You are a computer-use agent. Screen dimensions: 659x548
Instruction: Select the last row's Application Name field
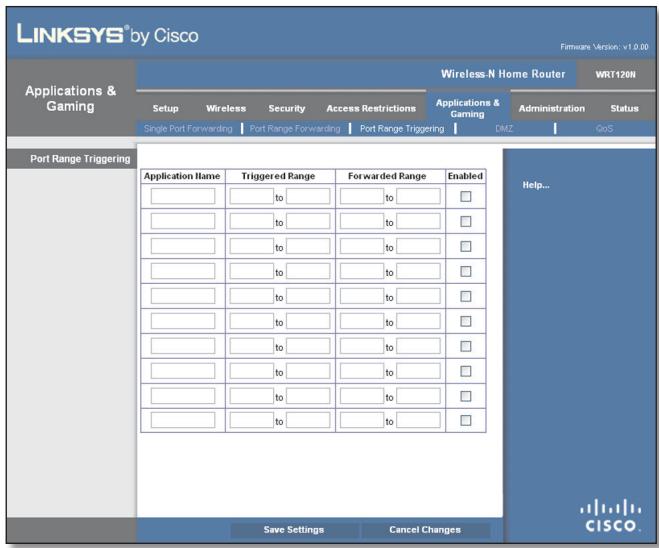click(x=183, y=420)
